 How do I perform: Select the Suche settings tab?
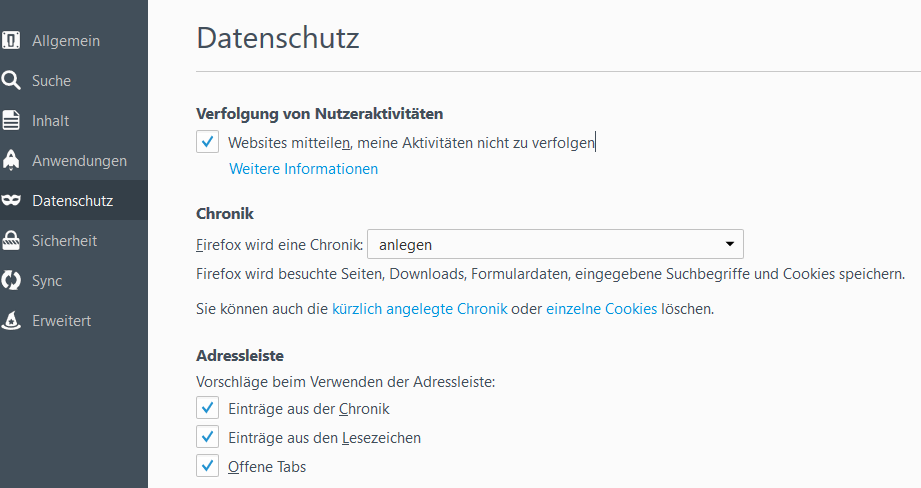[x=51, y=81]
